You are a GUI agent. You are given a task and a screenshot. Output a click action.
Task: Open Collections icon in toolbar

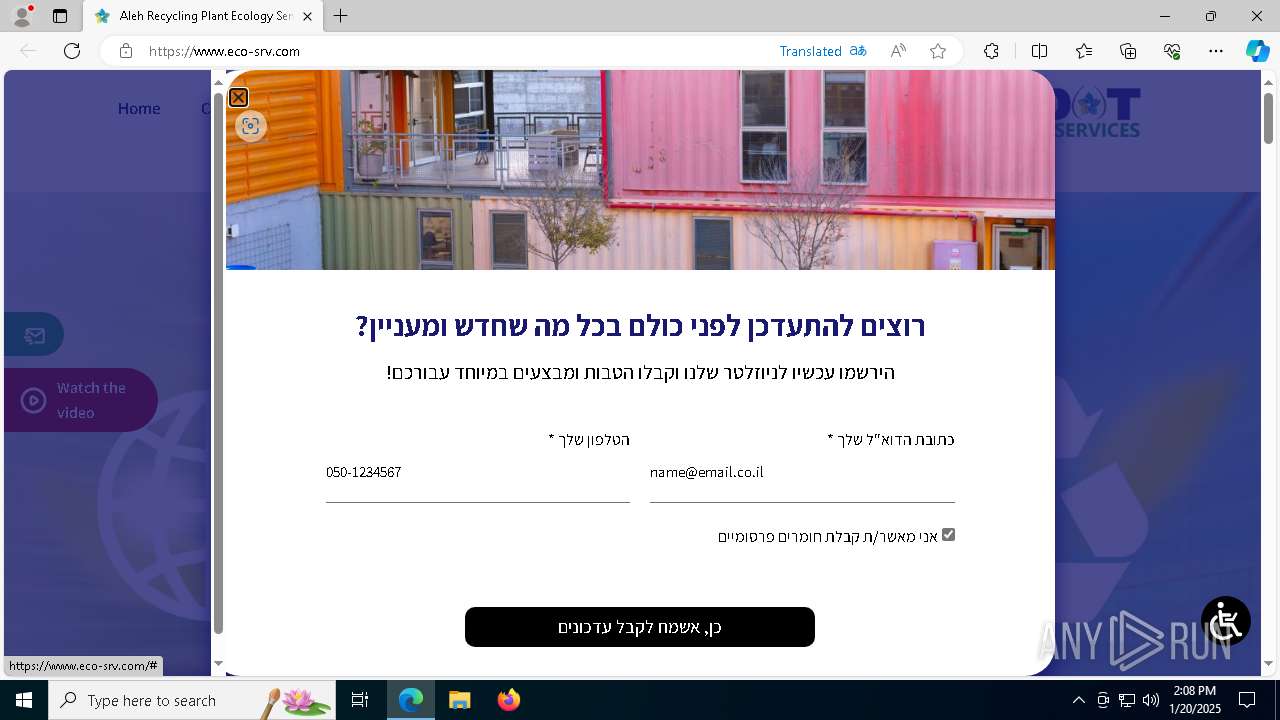tap(1128, 51)
